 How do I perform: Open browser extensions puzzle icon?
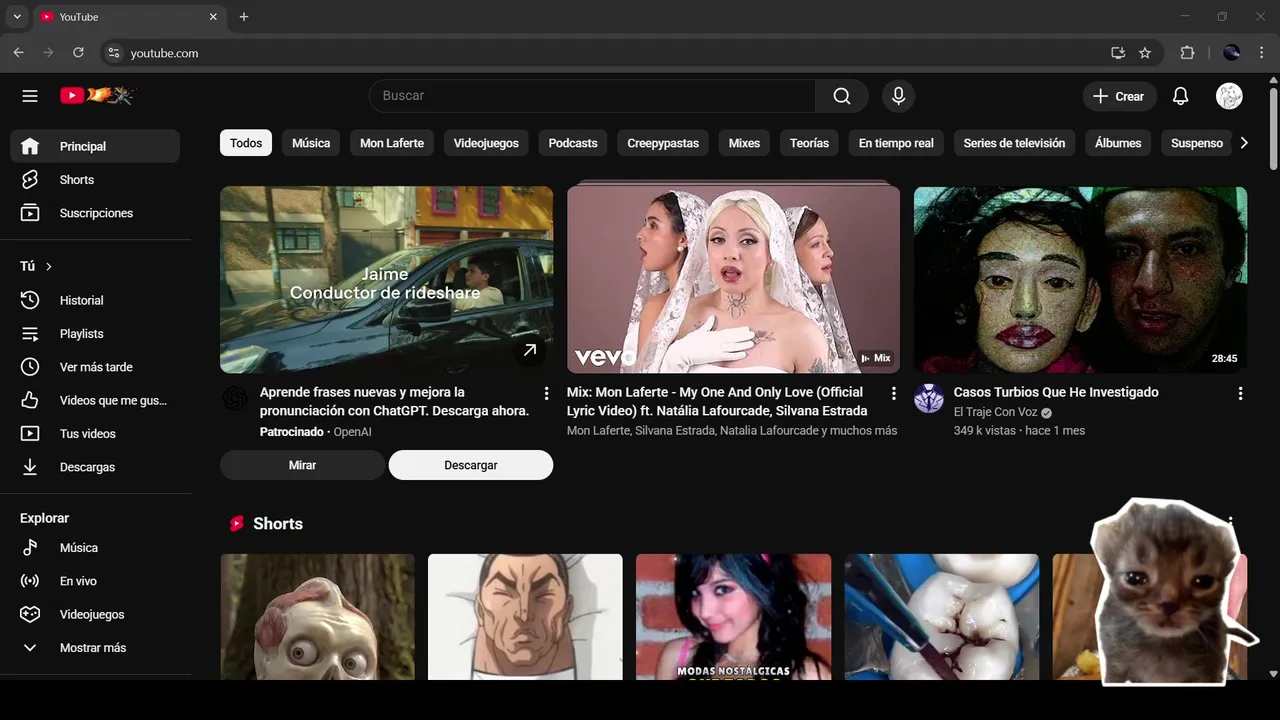tap(1187, 53)
